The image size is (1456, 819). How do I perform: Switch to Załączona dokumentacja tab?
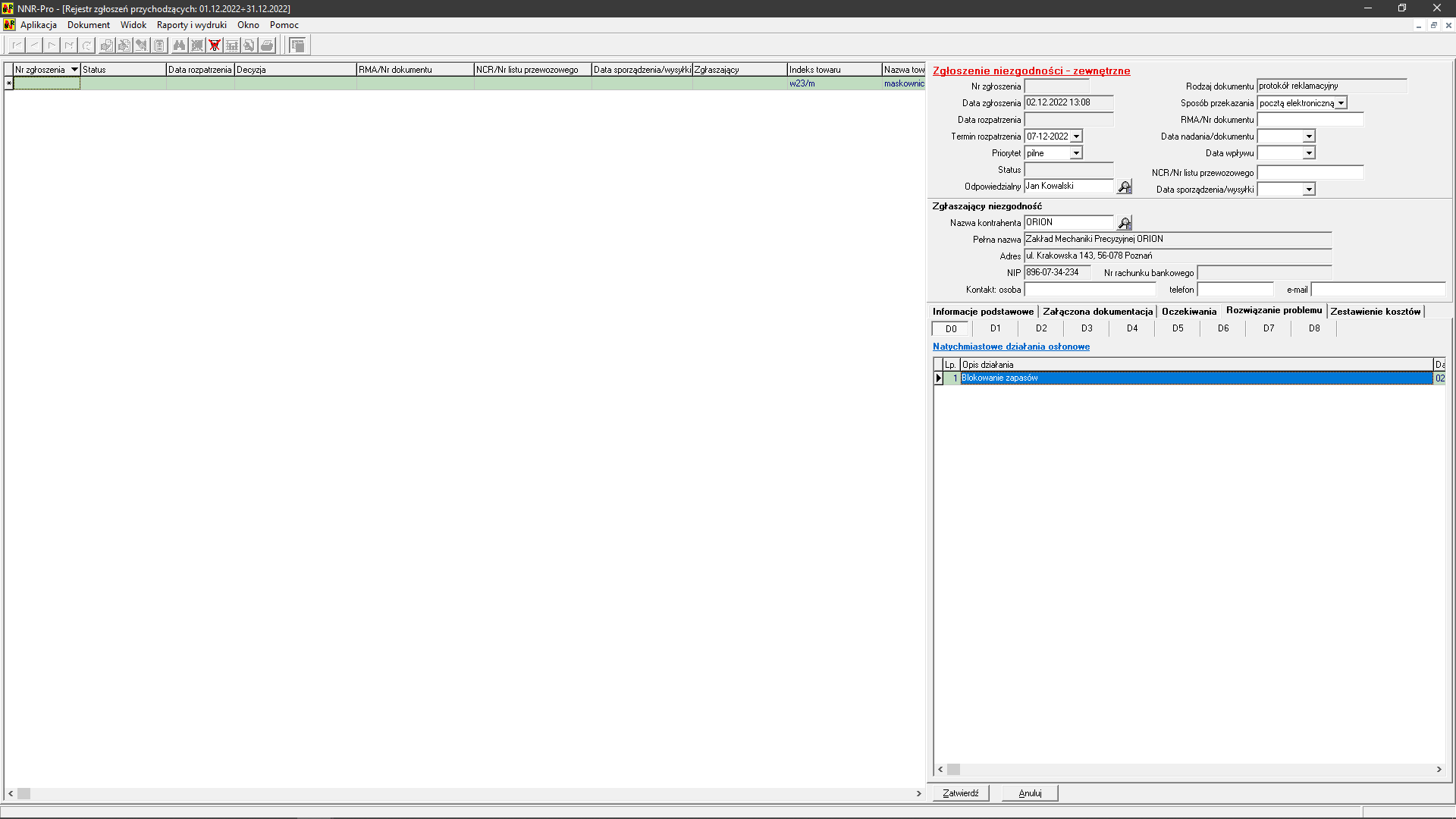point(1097,312)
